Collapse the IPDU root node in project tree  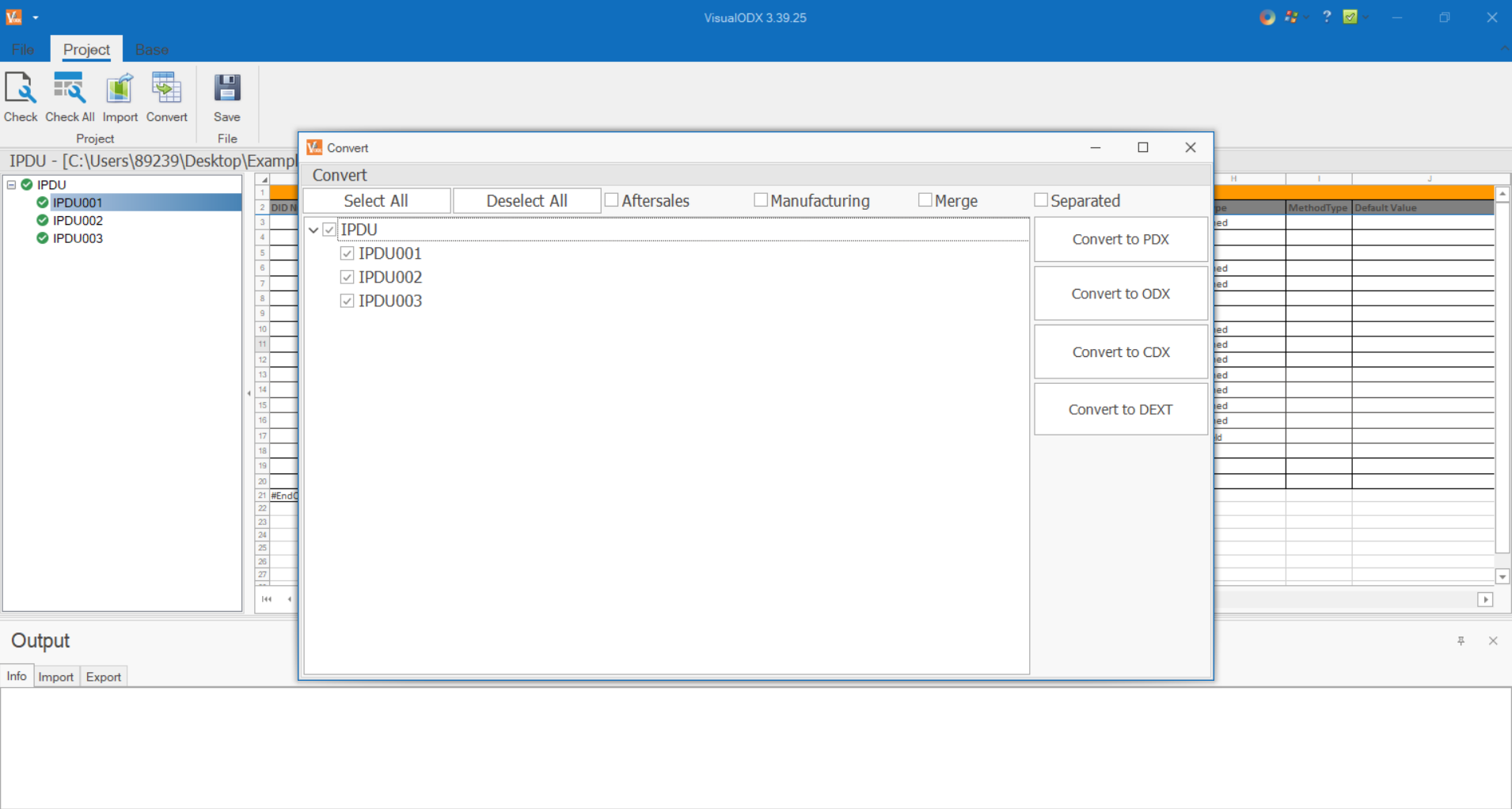pos(12,184)
